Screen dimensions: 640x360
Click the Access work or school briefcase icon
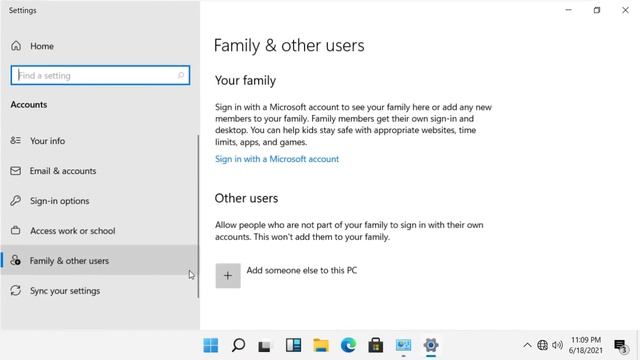pyautogui.click(x=16, y=230)
